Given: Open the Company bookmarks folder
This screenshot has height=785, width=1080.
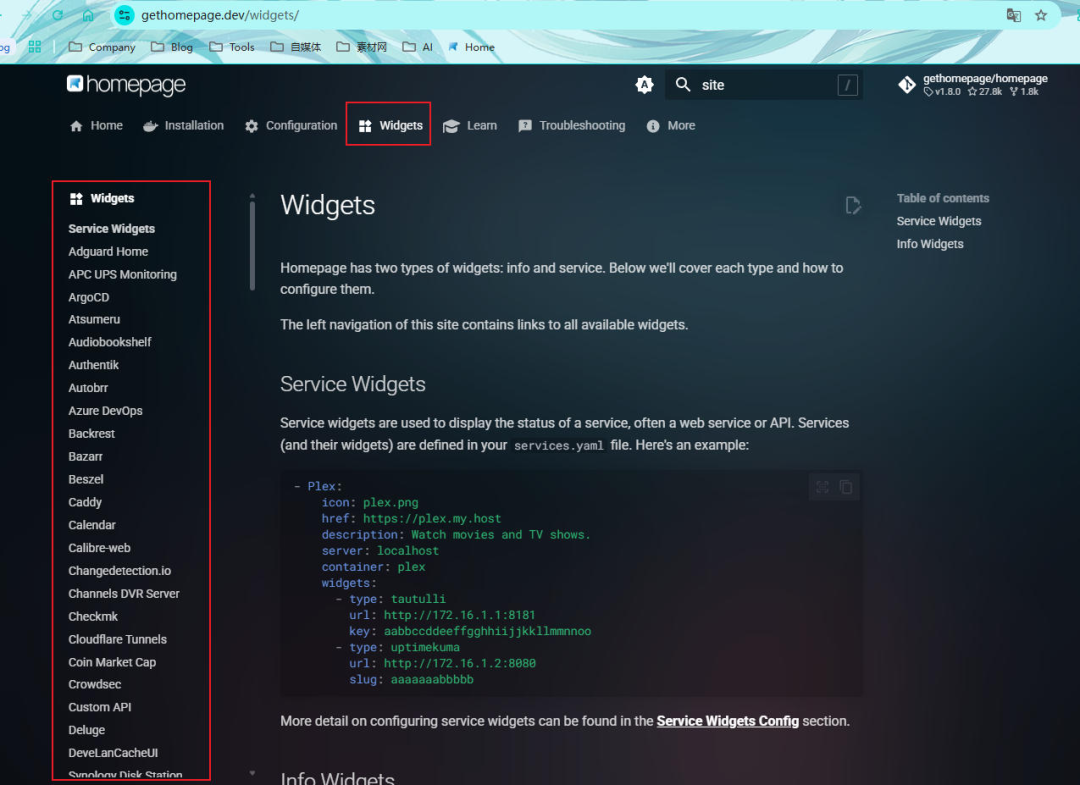Looking at the screenshot, I should [x=102, y=47].
